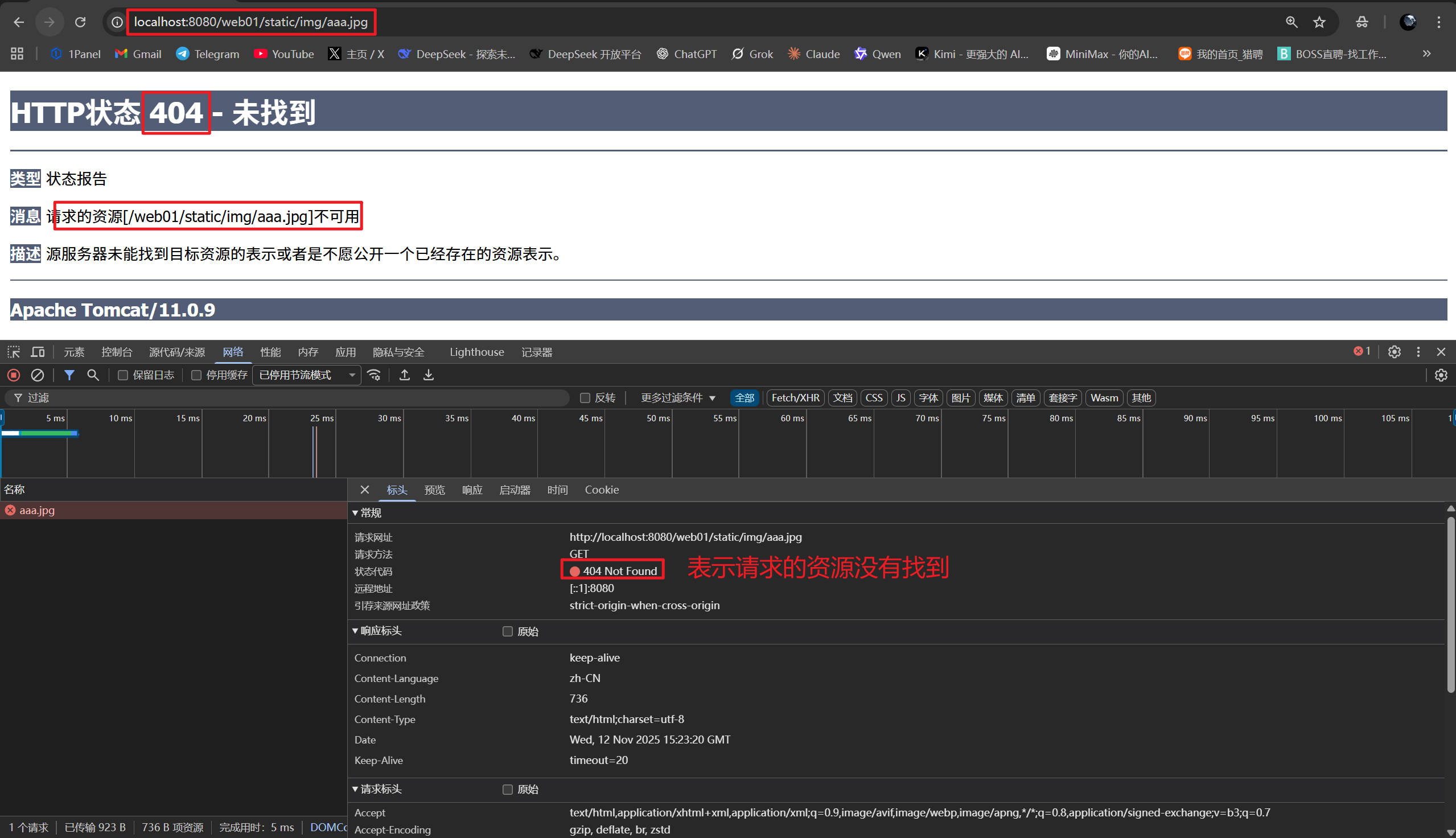This screenshot has height=838, width=1456.
Task: Click the 过滤 filter input field
Action: (x=287, y=398)
